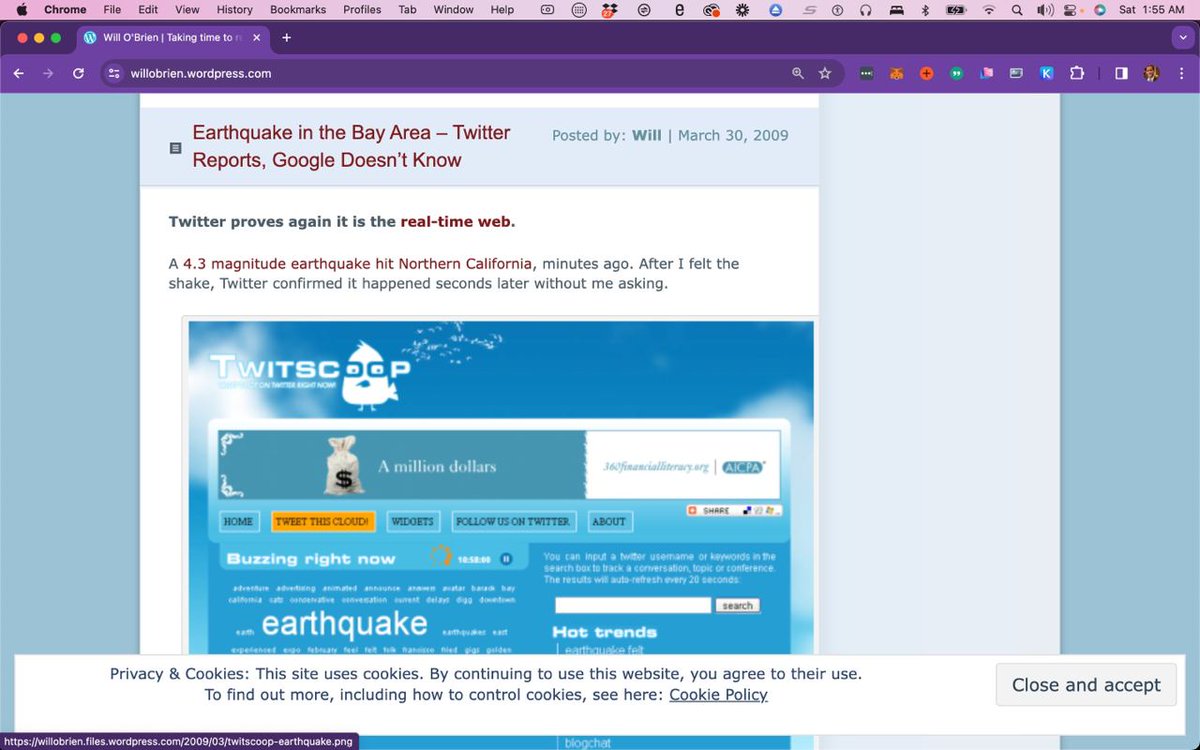This screenshot has height=750, width=1200.
Task: Open Chrome three-dot menu
Action: (1180, 73)
